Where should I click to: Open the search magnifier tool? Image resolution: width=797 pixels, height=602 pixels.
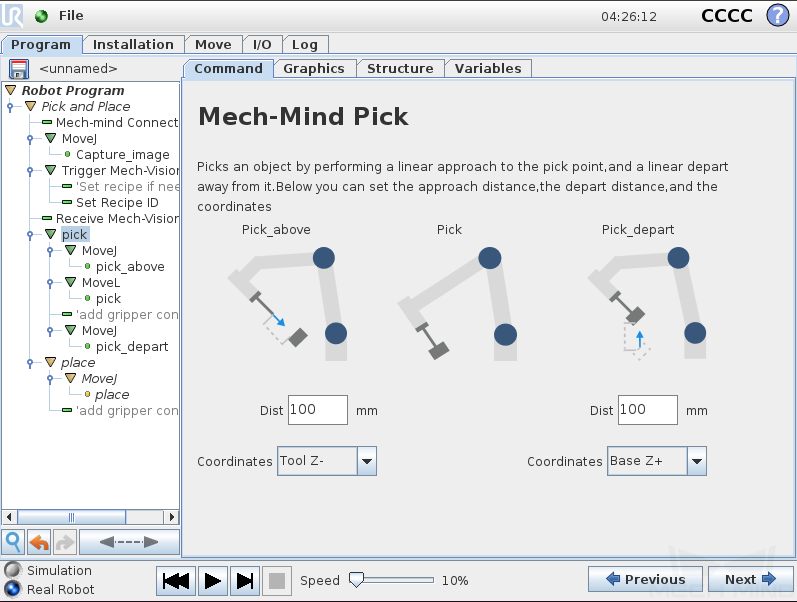coord(14,542)
